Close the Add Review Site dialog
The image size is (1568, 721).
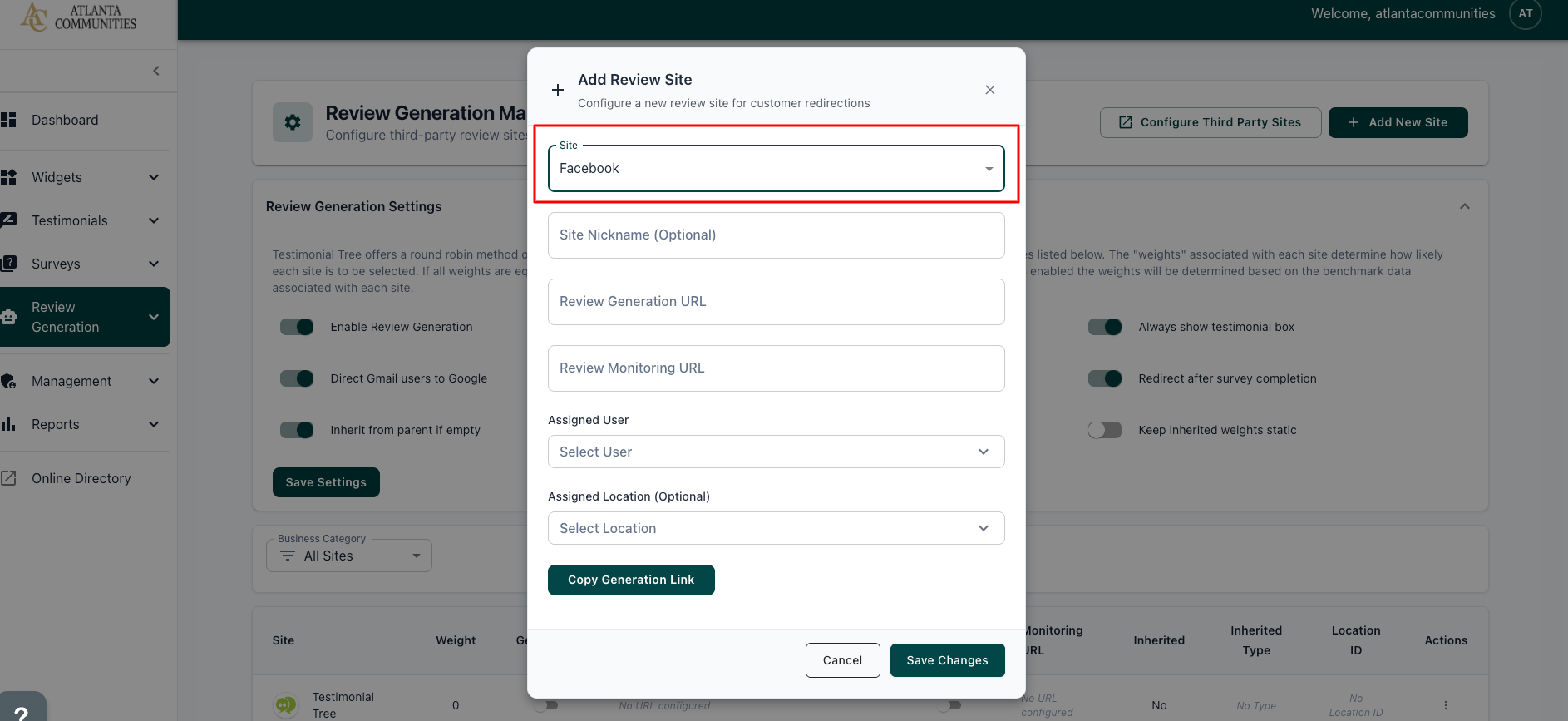tap(989, 90)
